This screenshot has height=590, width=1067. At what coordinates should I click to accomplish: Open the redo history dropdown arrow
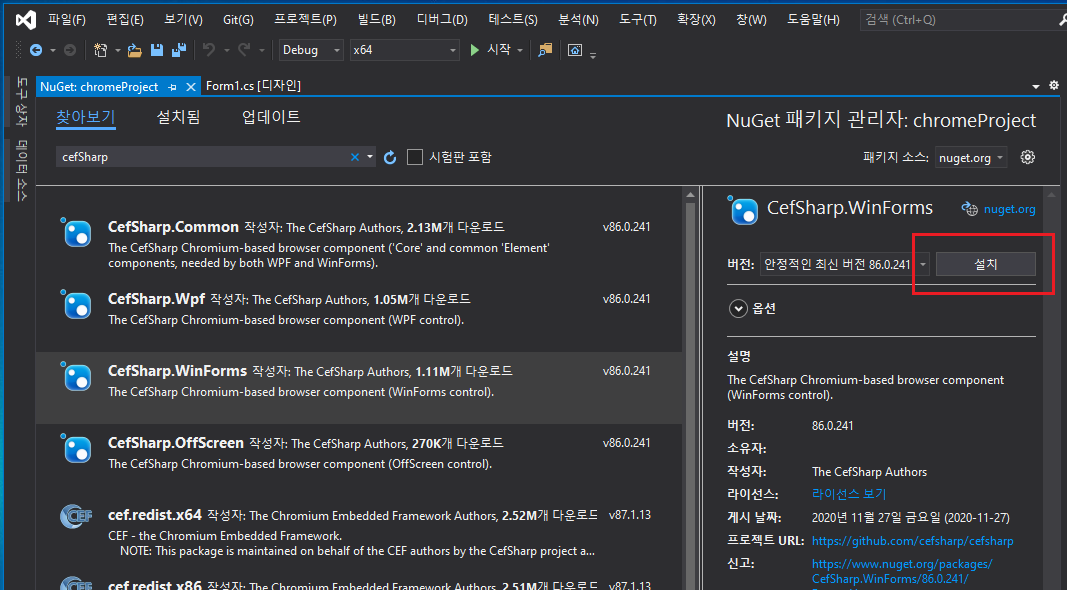tap(261, 50)
